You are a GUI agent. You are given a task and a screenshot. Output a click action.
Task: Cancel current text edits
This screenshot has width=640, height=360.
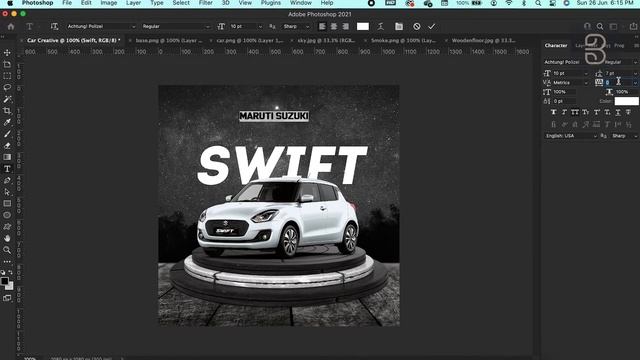tap(416, 27)
